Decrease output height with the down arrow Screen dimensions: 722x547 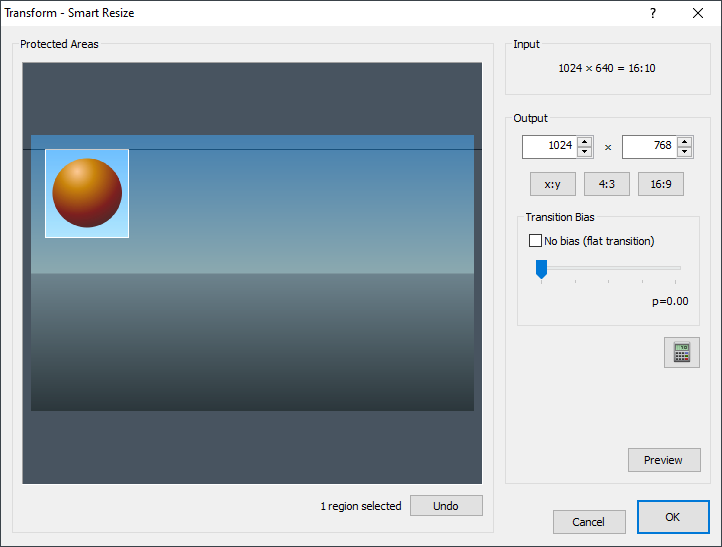click(x=685, y=152)
